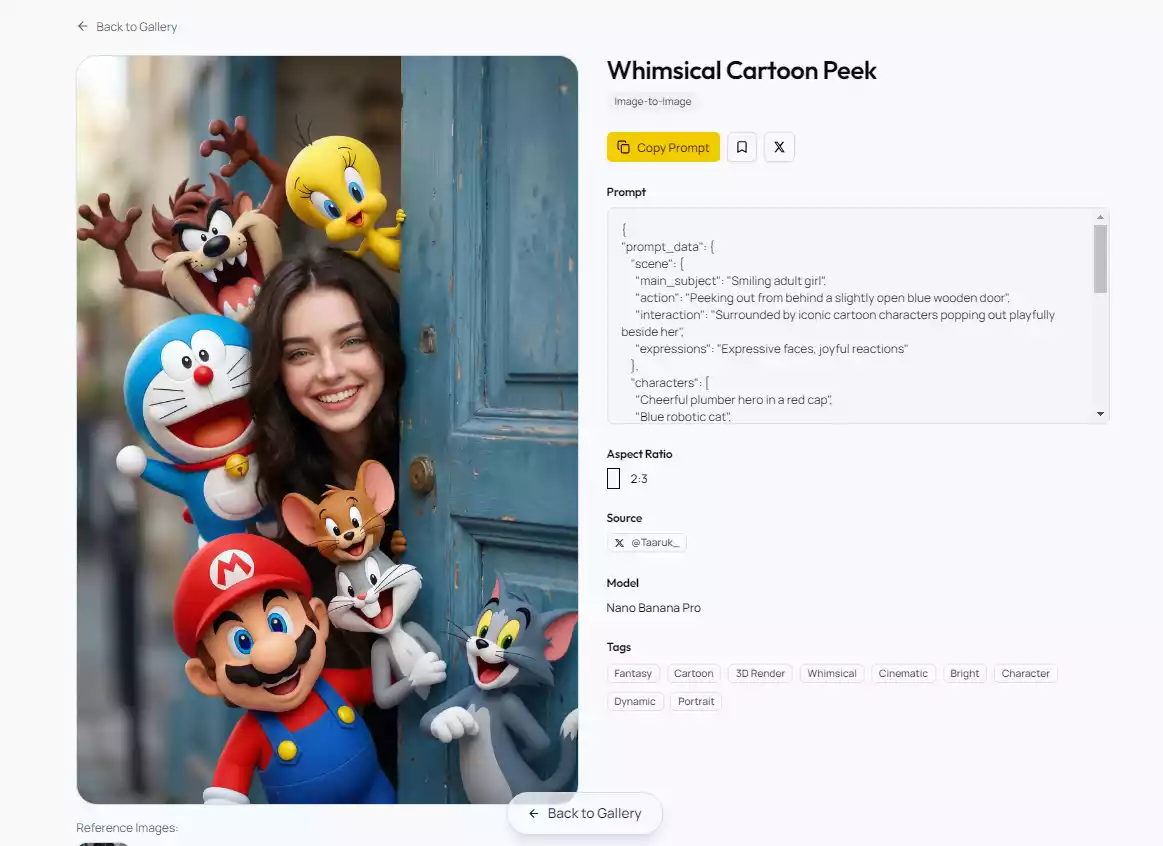Select the Whimsical tag
Image resolution: width=1163 pixels, height=846 pixels.
tap(832, 673)
